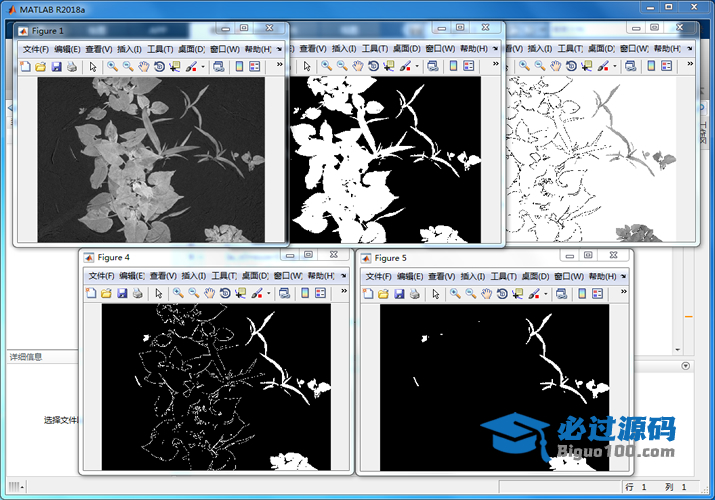Print Figure 4 using the printer icon
715x500 pixels.
(137, 293)
